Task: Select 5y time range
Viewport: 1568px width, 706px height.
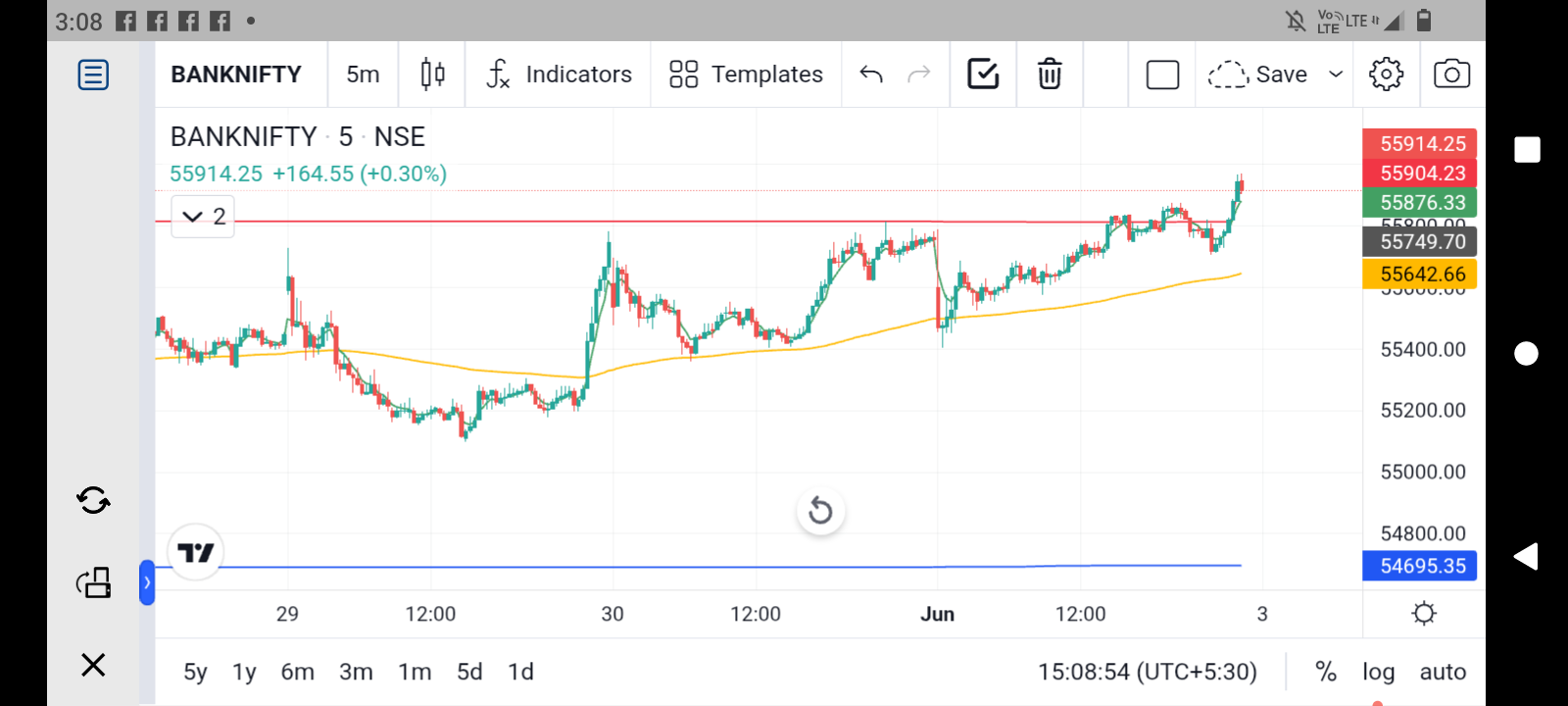Action: (195, 672)
